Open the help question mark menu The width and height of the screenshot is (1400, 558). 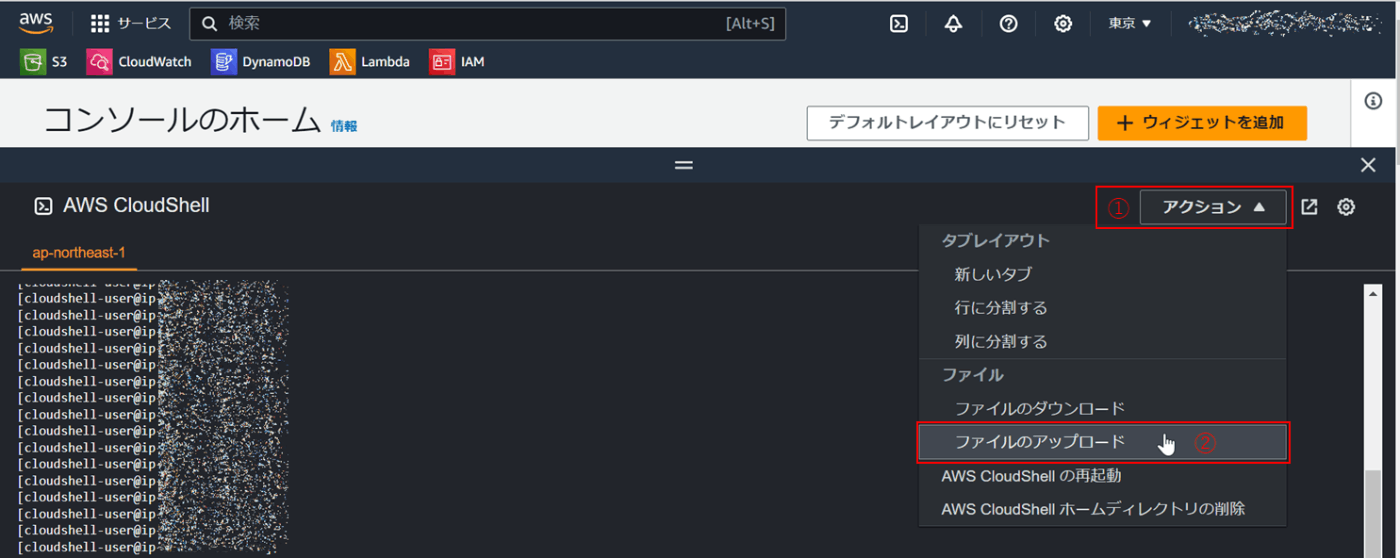click(1008, 23)
